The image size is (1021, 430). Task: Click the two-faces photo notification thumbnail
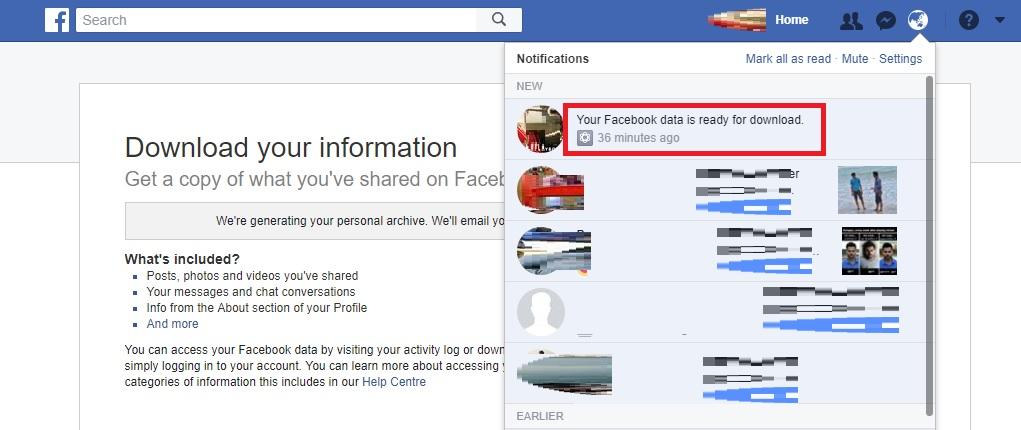tap(869, 250)
